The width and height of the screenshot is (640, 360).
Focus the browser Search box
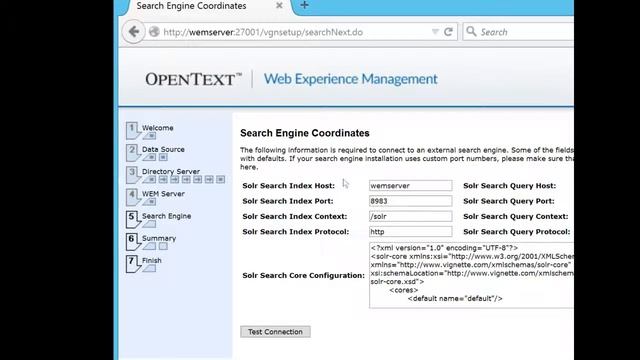click(x=518, y=32)
